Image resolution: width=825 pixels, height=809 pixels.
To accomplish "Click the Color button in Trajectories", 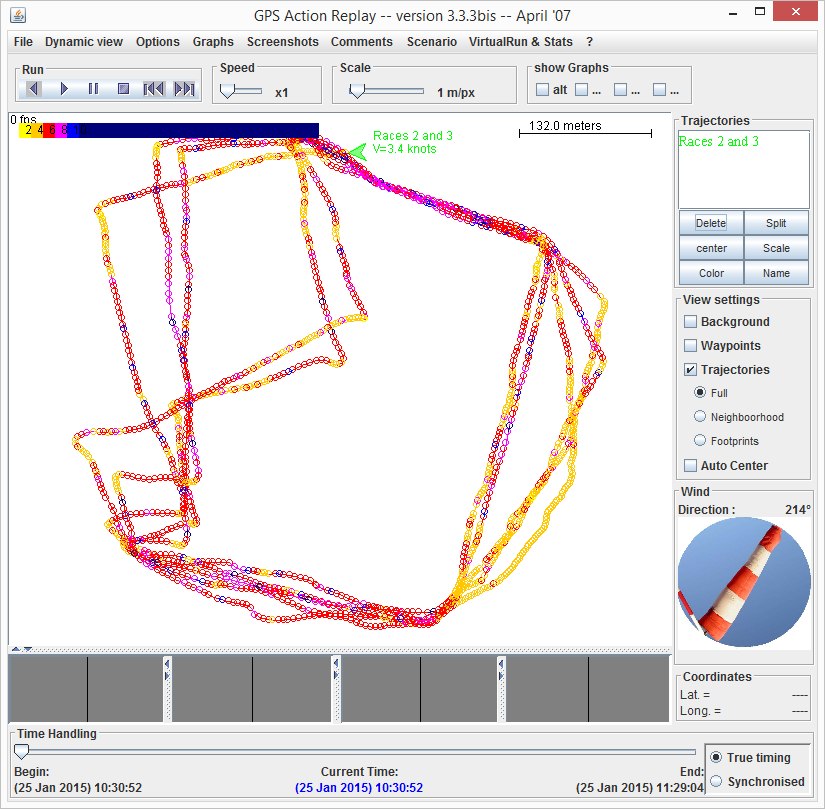I will pyautogui.click(x=711, y=273).
